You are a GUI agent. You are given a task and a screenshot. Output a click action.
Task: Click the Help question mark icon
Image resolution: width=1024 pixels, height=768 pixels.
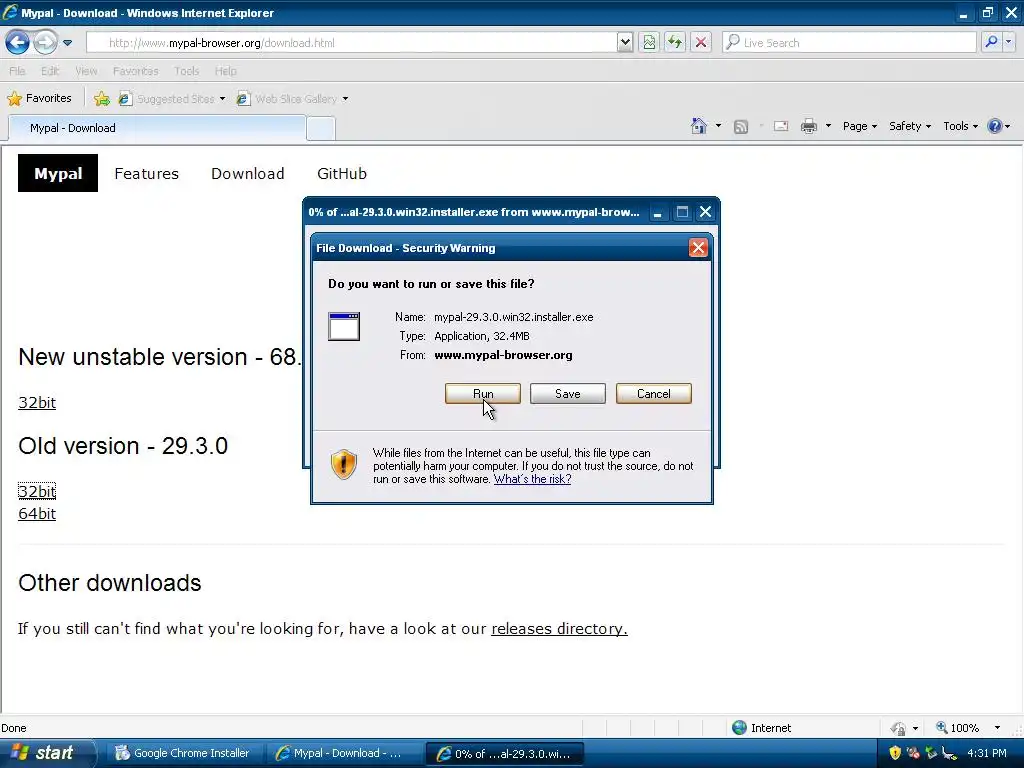coord(995,126)
